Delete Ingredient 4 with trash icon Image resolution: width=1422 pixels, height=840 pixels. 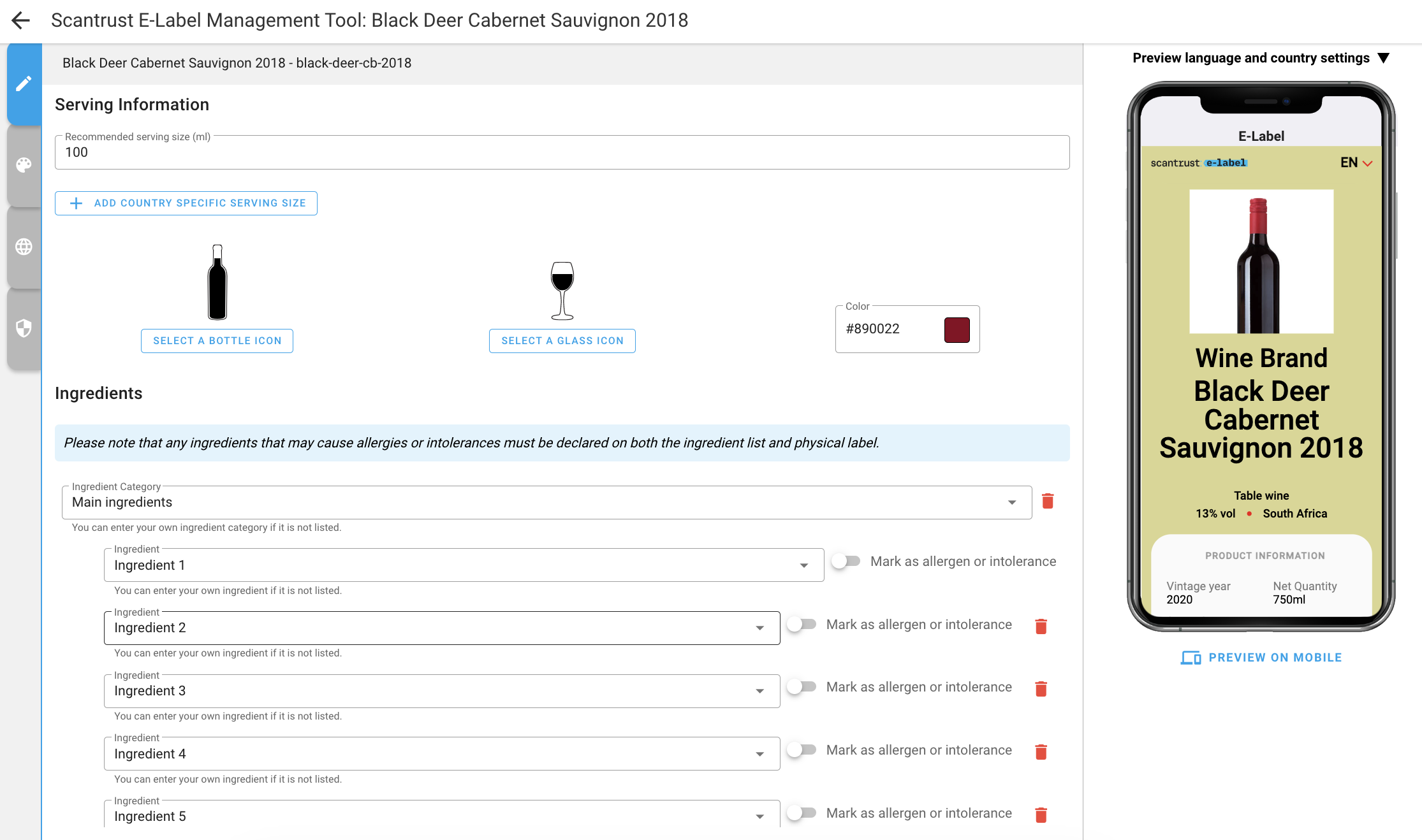point(1041,752)
